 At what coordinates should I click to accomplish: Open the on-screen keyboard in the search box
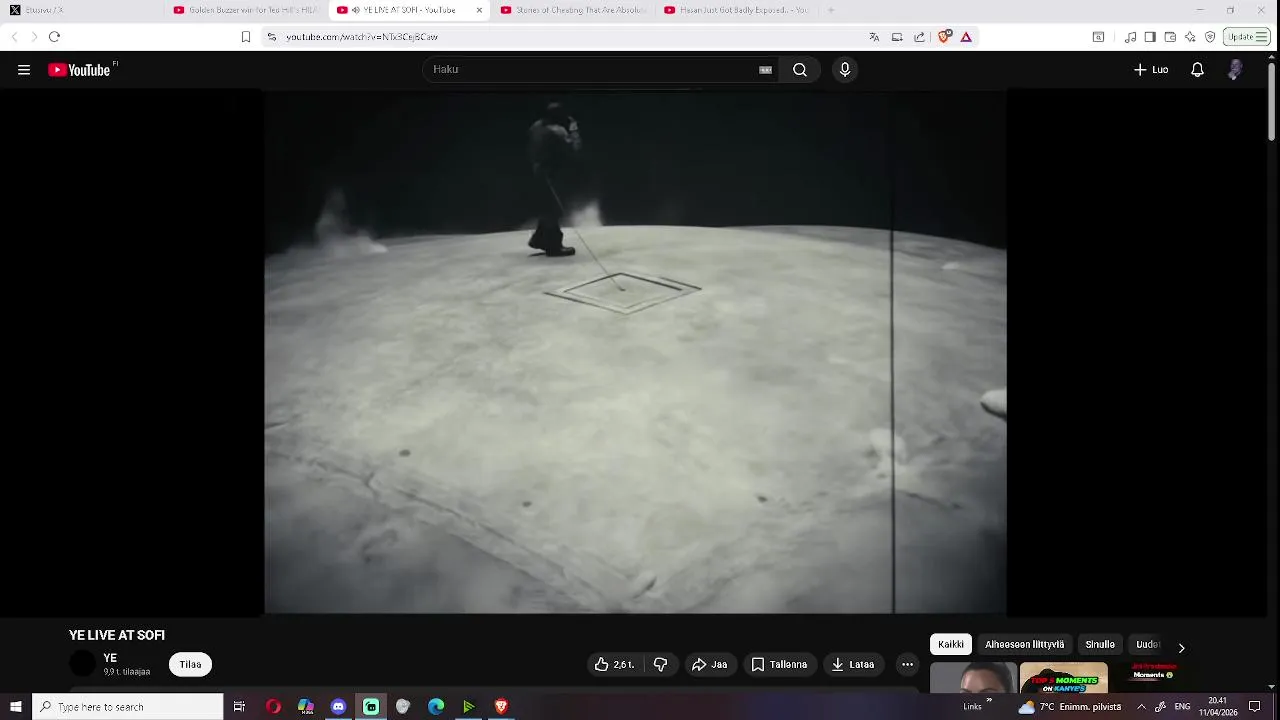coord(765,70)
